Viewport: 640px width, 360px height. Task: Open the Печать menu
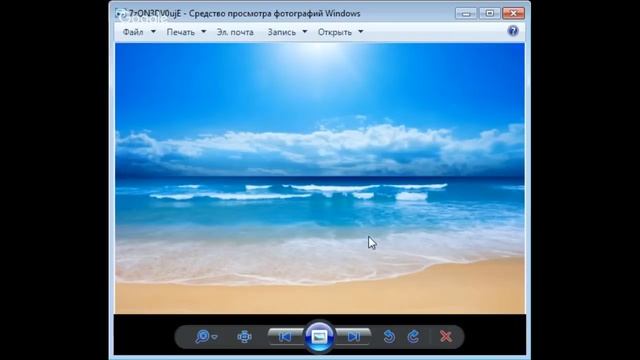coord(181,32)
